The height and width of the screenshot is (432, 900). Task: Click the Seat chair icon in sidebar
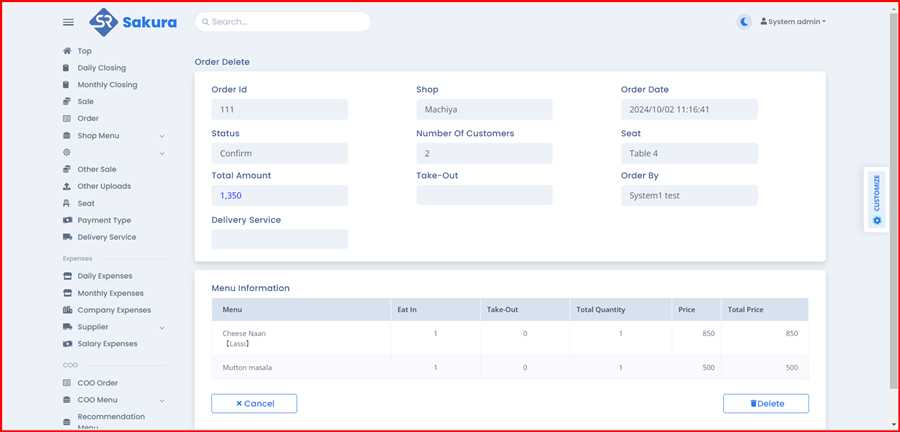[x=67, y=203]
